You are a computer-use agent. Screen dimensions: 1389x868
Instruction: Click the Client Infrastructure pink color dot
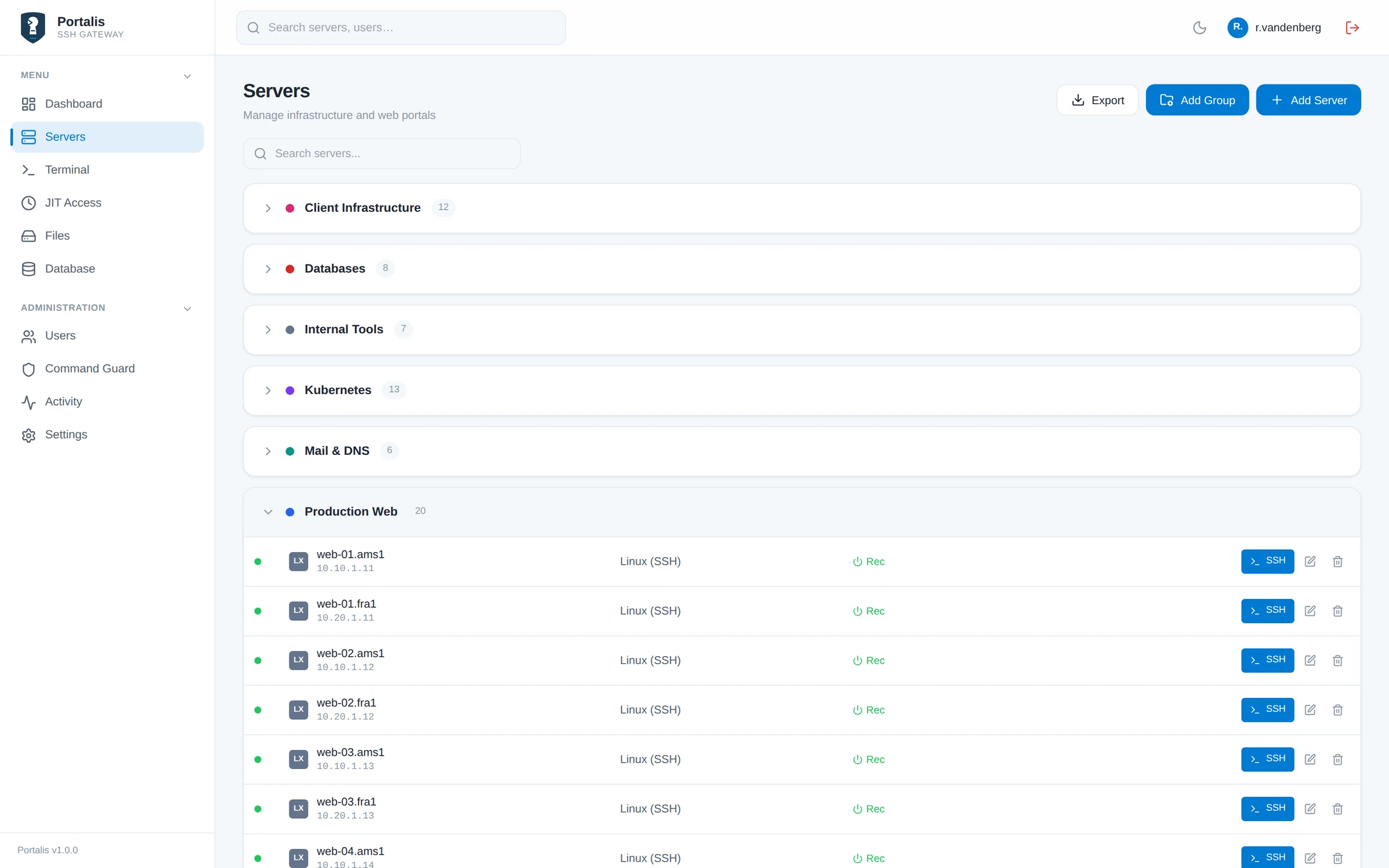[x=290, y=208]
